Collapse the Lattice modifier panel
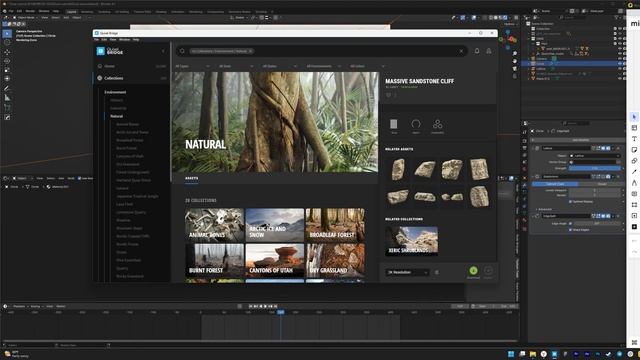 pos(533,148)
